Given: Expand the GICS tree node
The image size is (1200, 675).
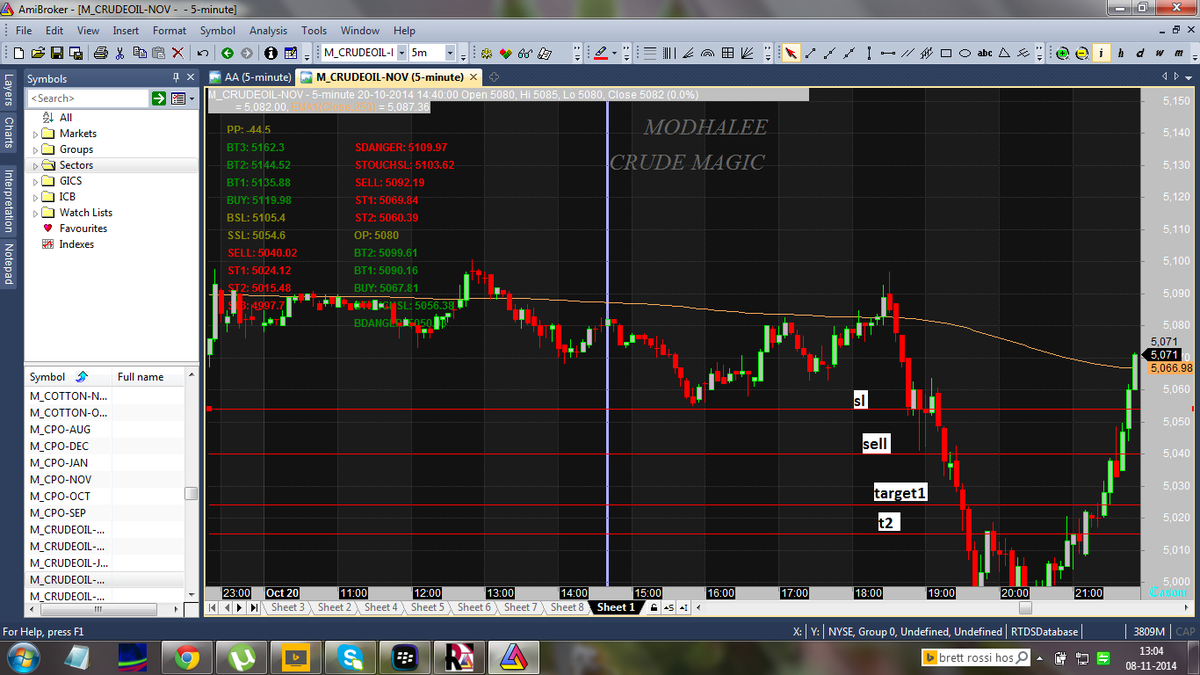Looking at the screenshot, I should click(x=37, y=181).
